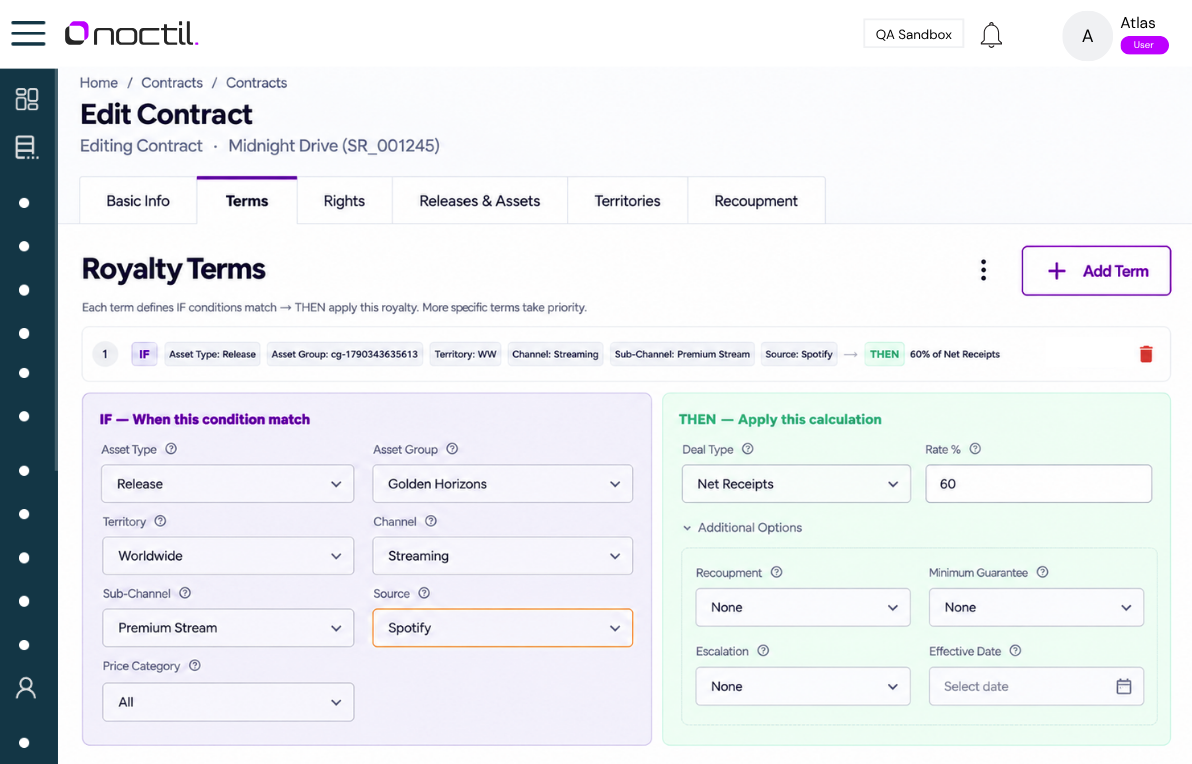
Task: Show help for Price Category
Action: tap(195, 666)
